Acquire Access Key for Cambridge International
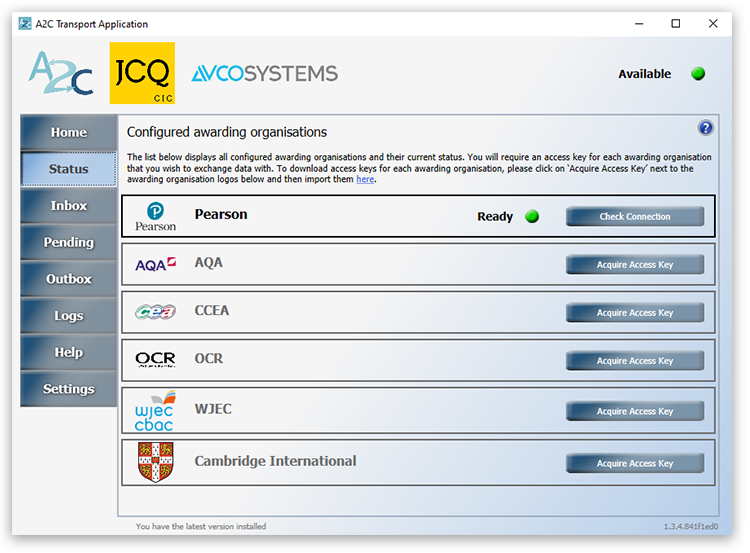Viewport: 750px width, 553px height. tap(635, 464)
